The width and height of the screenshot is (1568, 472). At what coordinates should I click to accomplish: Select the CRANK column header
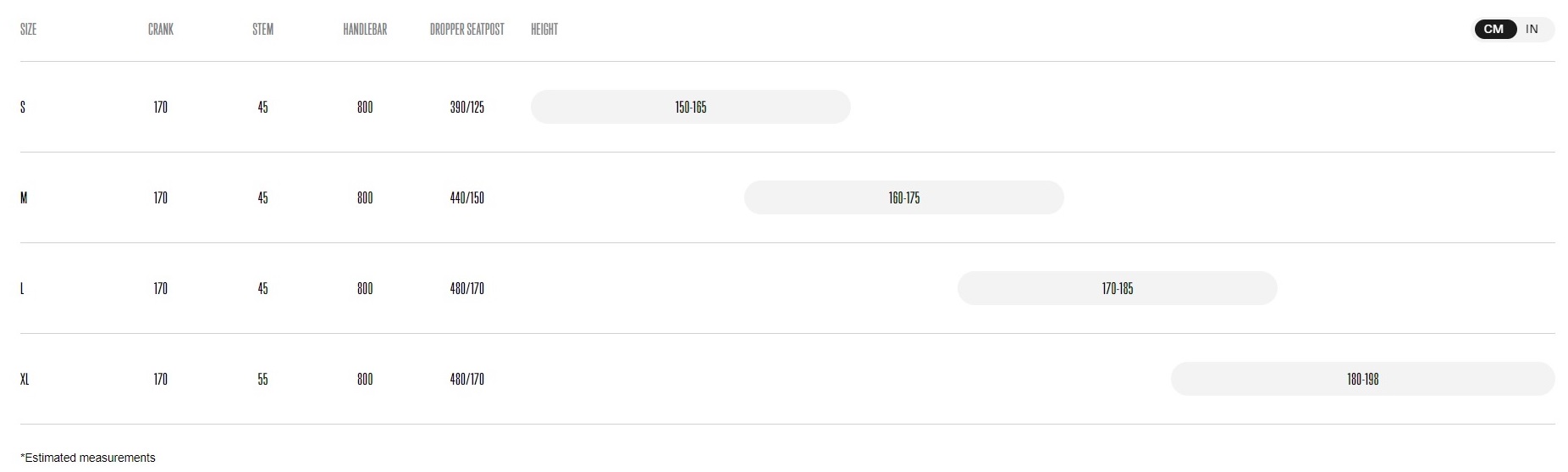pos(161,29)
